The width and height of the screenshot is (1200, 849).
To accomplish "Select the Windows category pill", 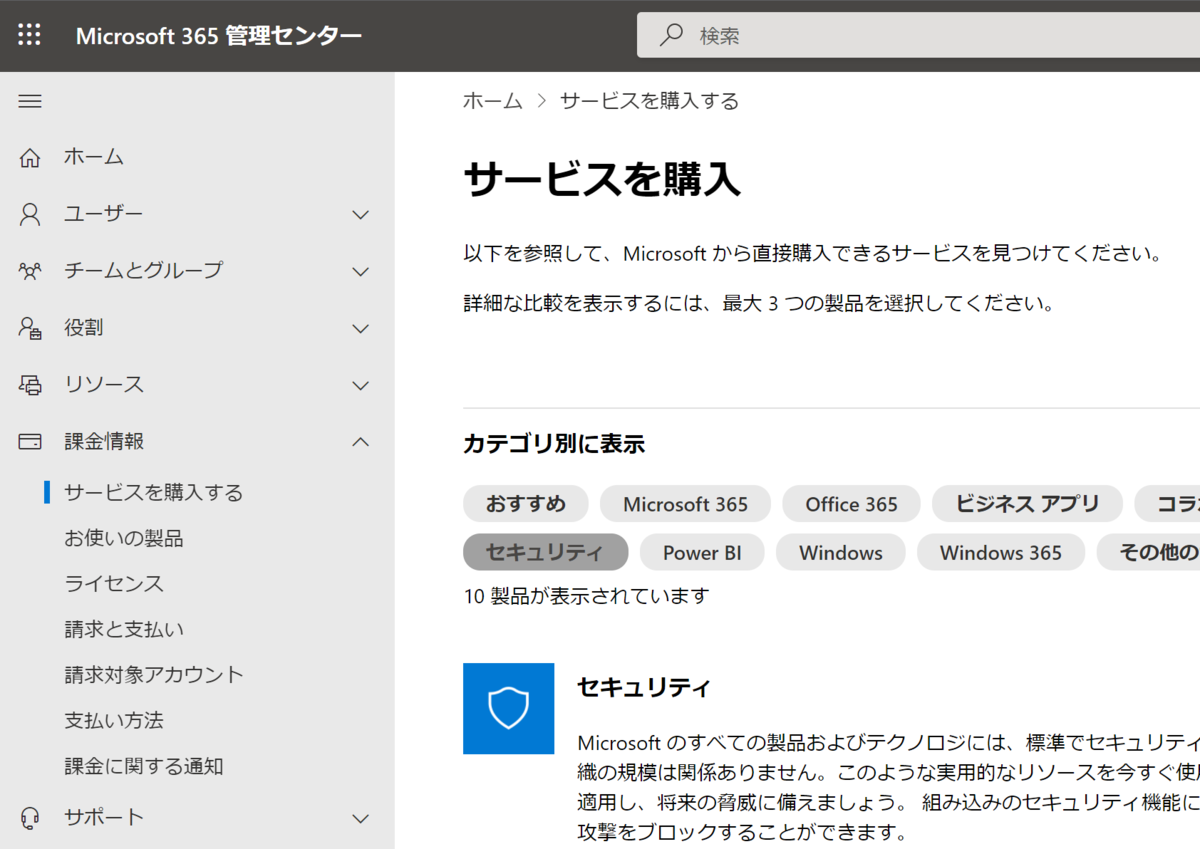I will point(841,552).
